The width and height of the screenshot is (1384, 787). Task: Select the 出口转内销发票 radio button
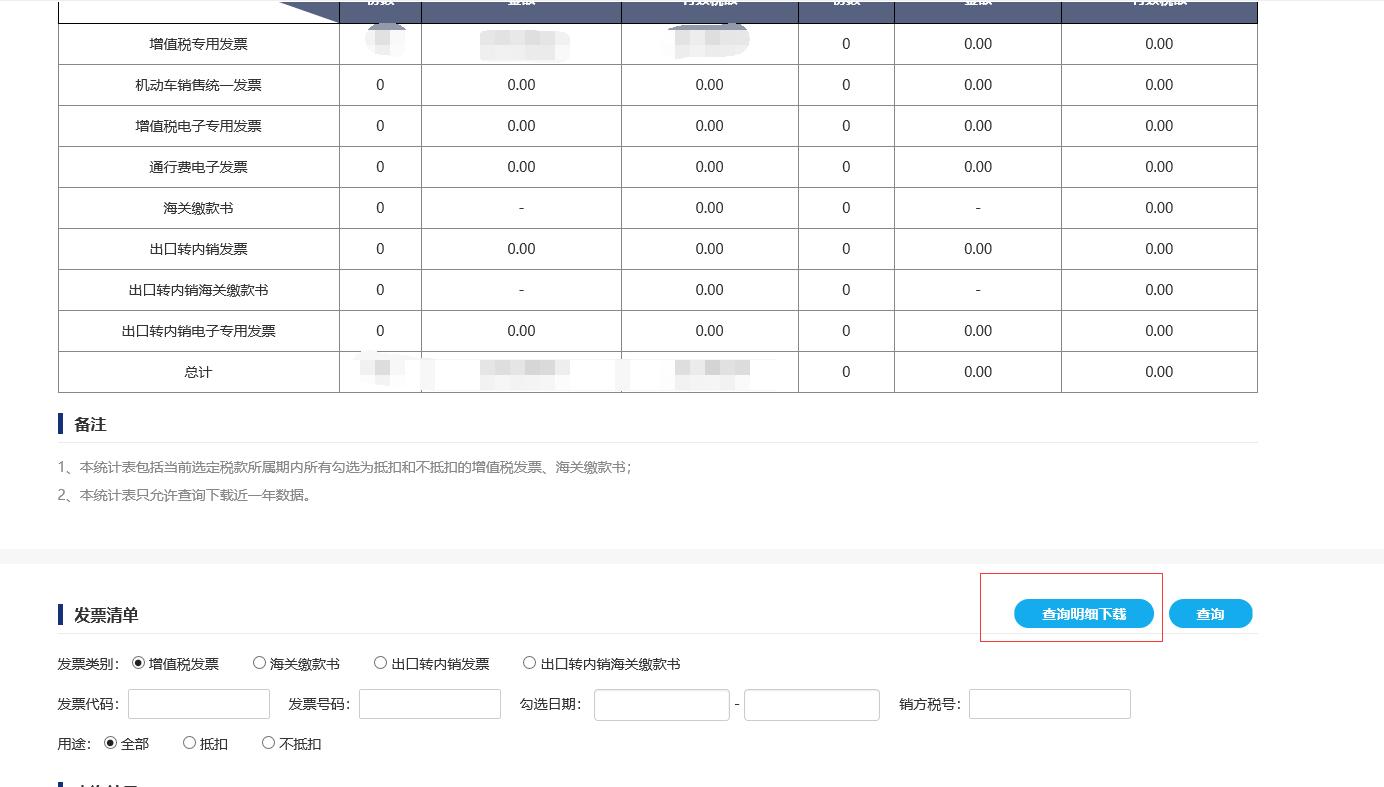tap(381, 663)
